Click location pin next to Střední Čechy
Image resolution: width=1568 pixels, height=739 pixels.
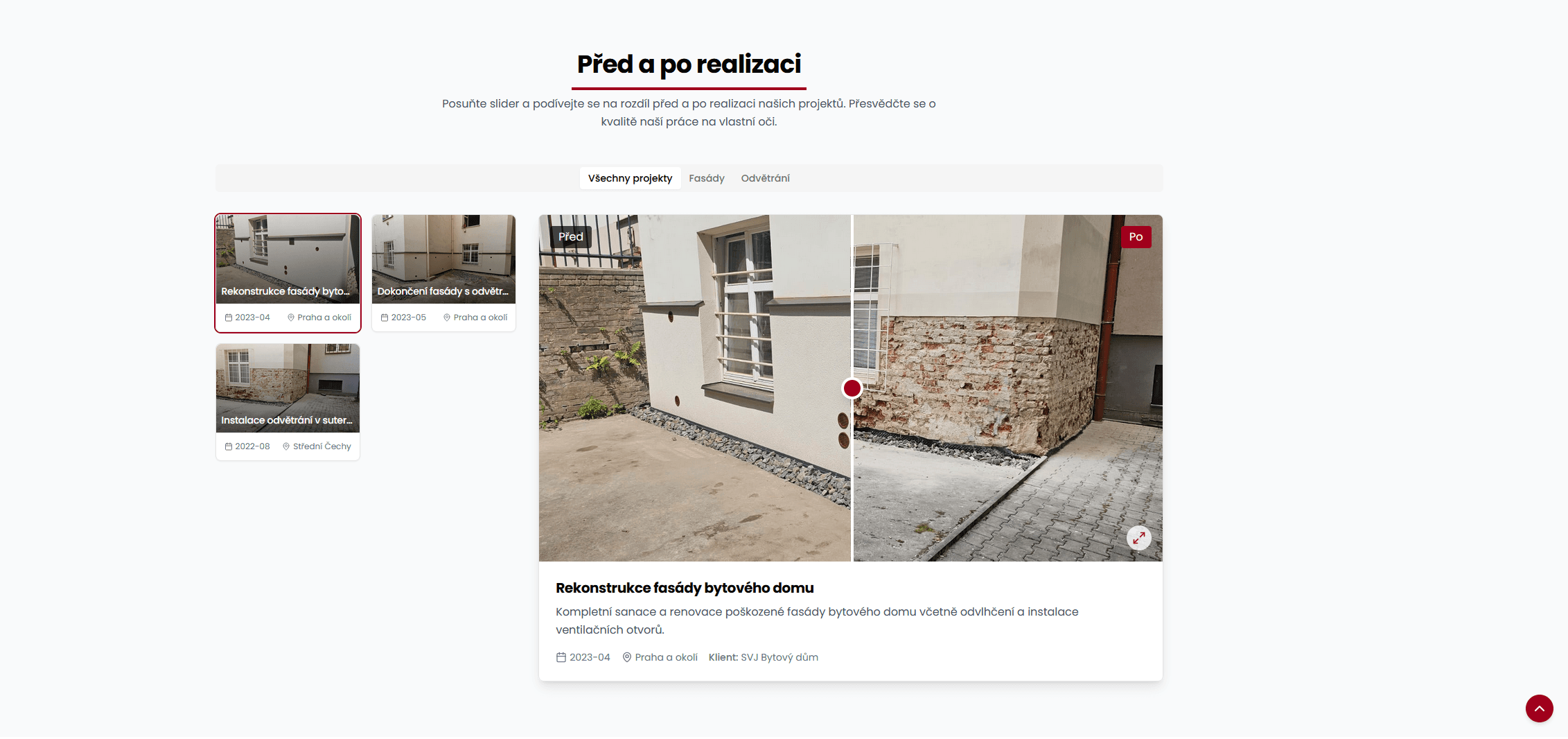pos(286,446)
